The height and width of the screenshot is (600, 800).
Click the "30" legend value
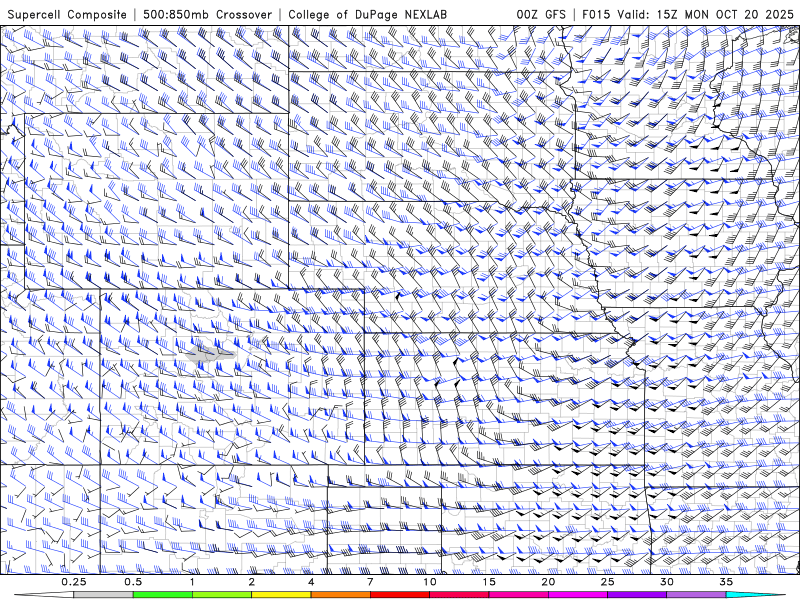[666, 582]
